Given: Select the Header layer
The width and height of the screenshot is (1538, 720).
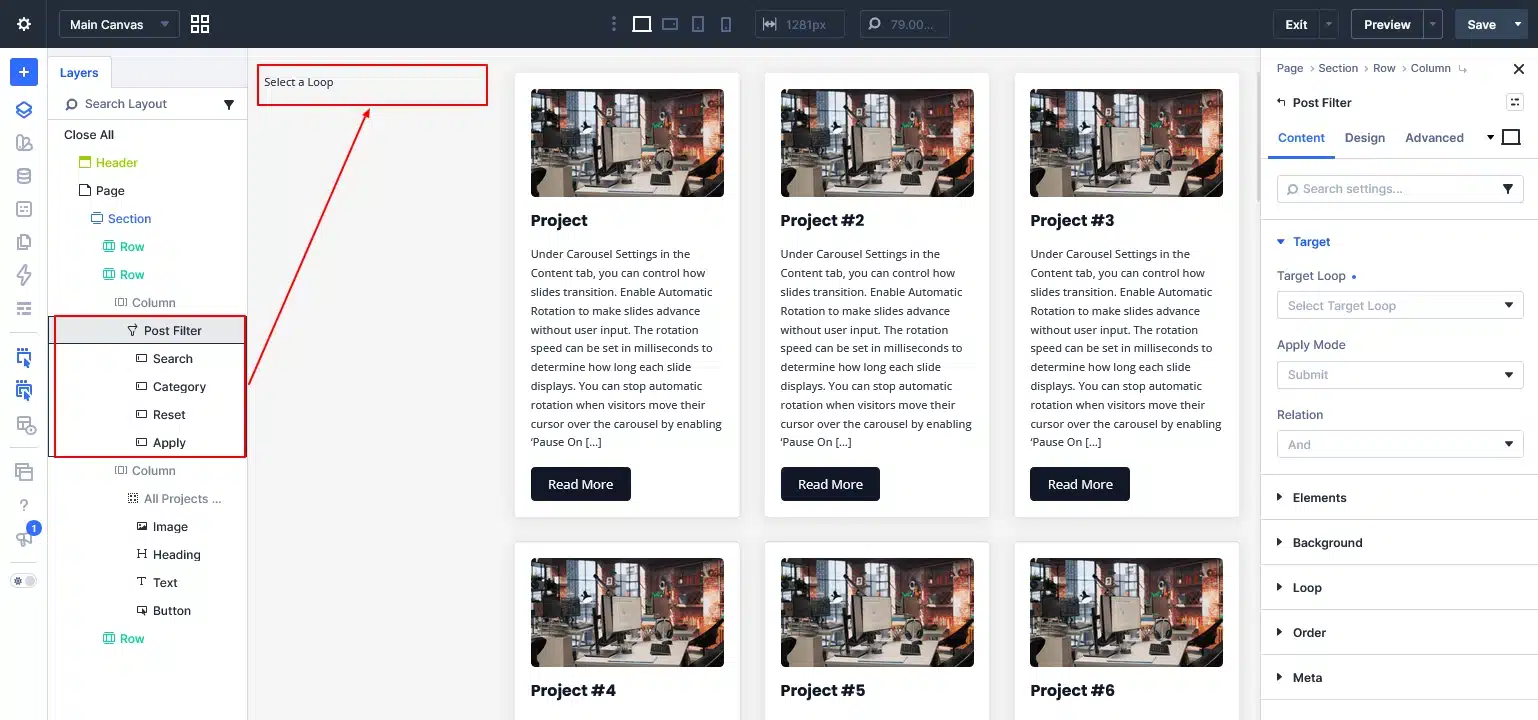Looking at the screenshot, I should pos(117,163).
